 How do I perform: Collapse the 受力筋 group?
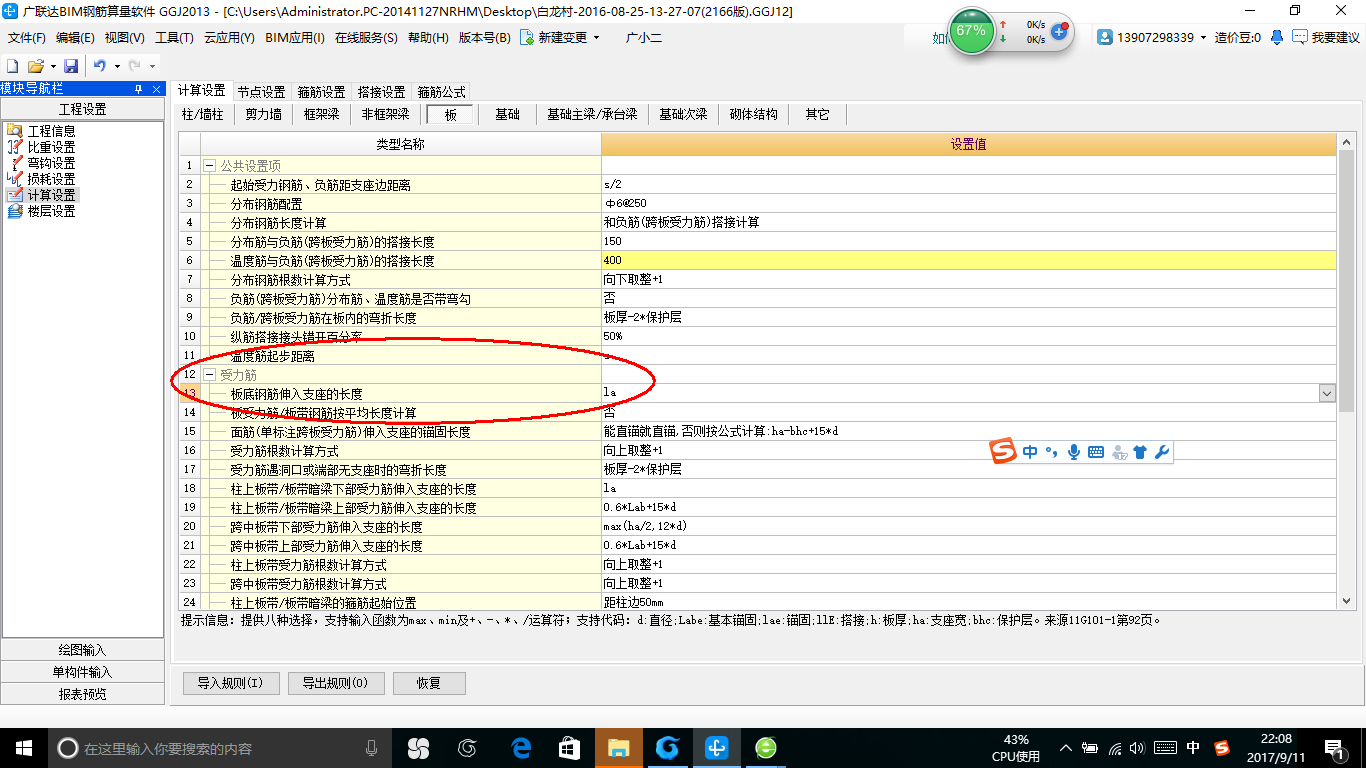[209, 375]
